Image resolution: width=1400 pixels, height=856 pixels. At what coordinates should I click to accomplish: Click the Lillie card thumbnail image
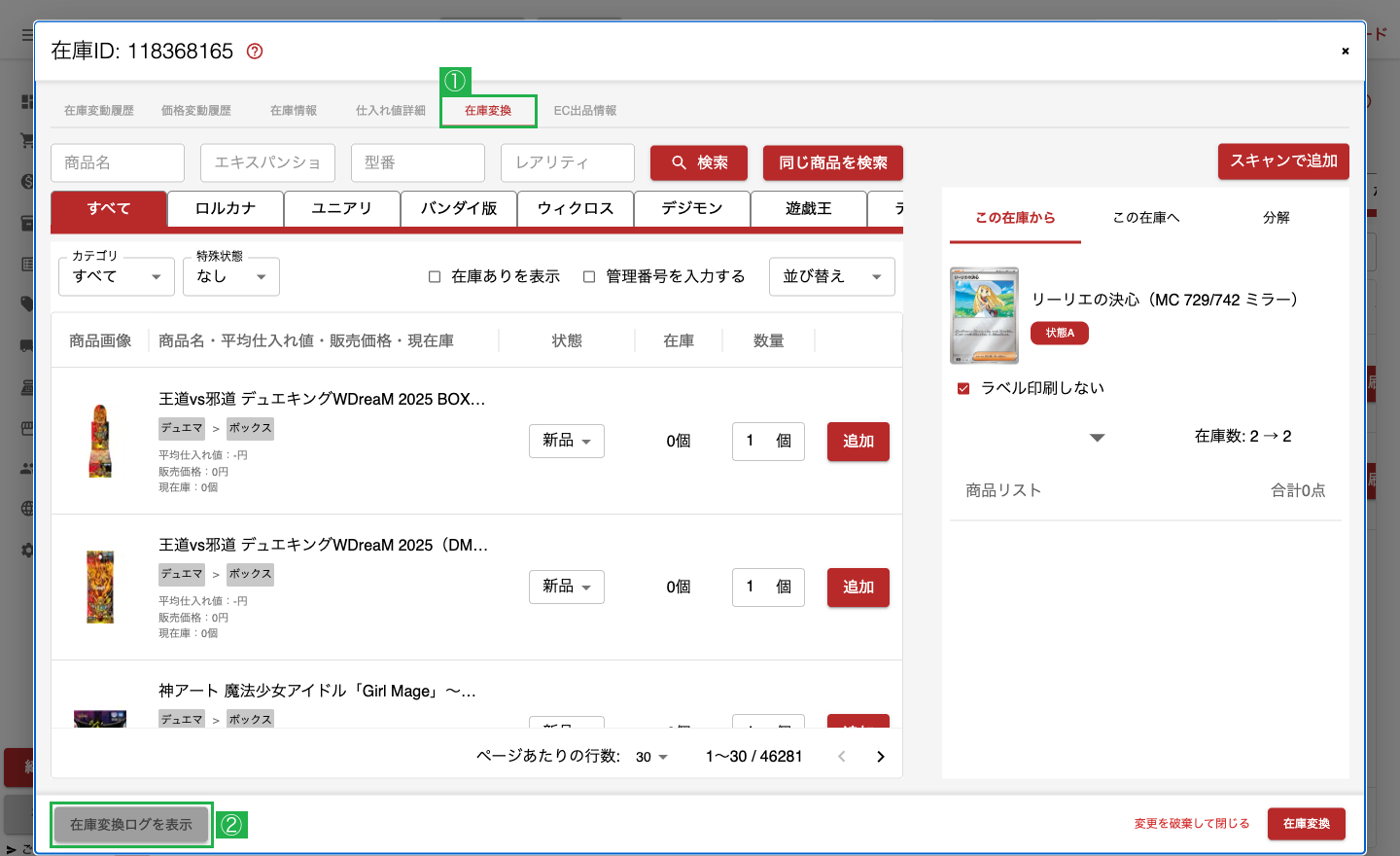point(984,315)
